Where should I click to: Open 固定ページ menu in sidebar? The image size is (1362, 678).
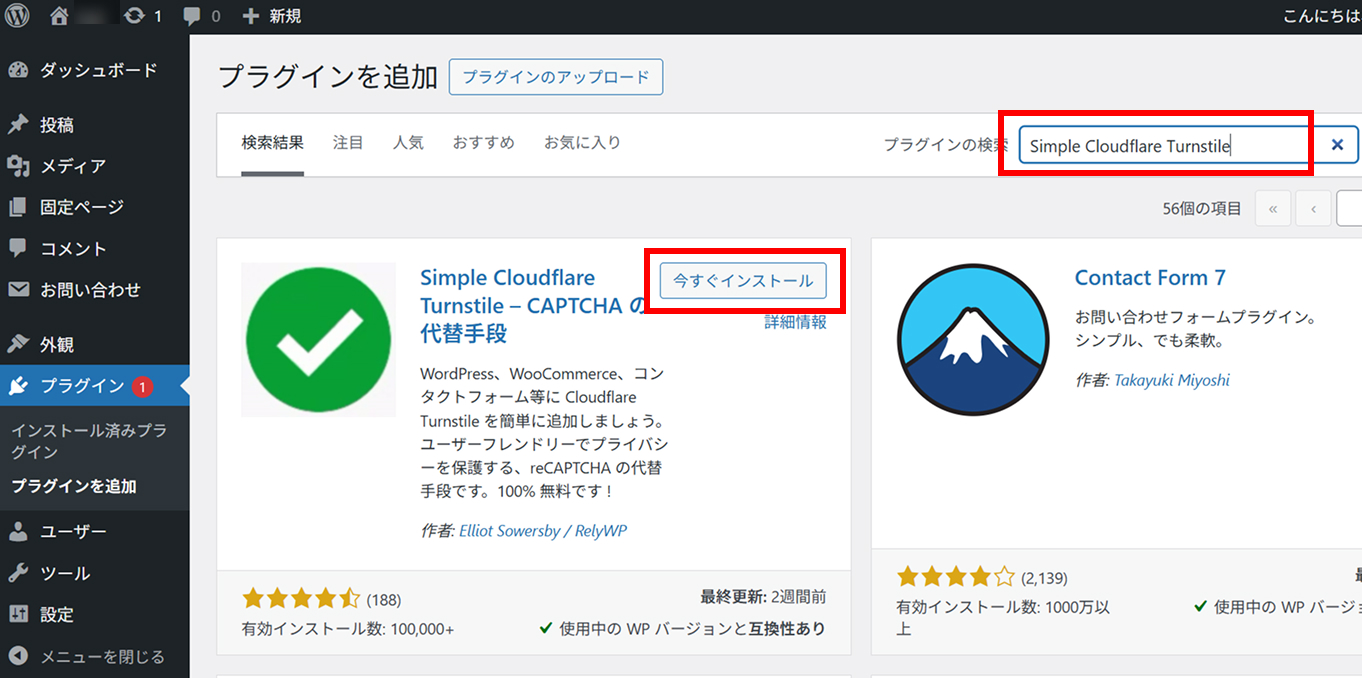pyautogui.click(x=95, y=207)
